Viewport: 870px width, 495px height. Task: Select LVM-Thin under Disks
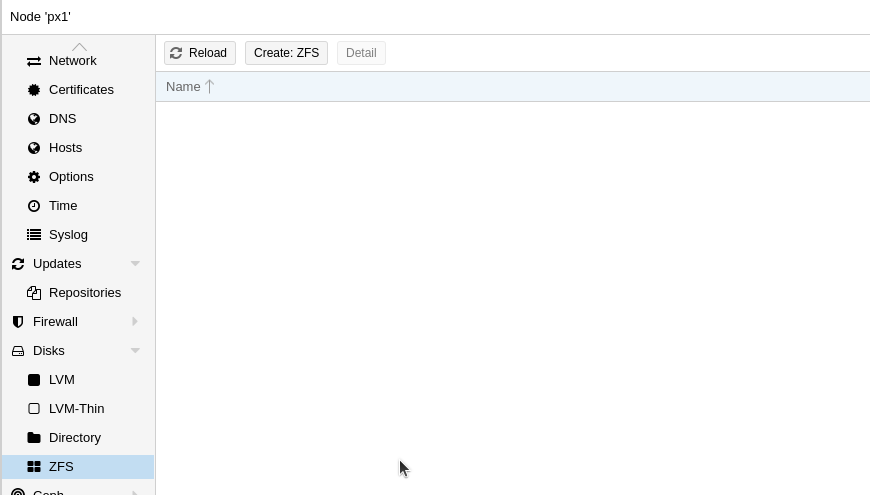pyautogui.click(x=78, y=408)
